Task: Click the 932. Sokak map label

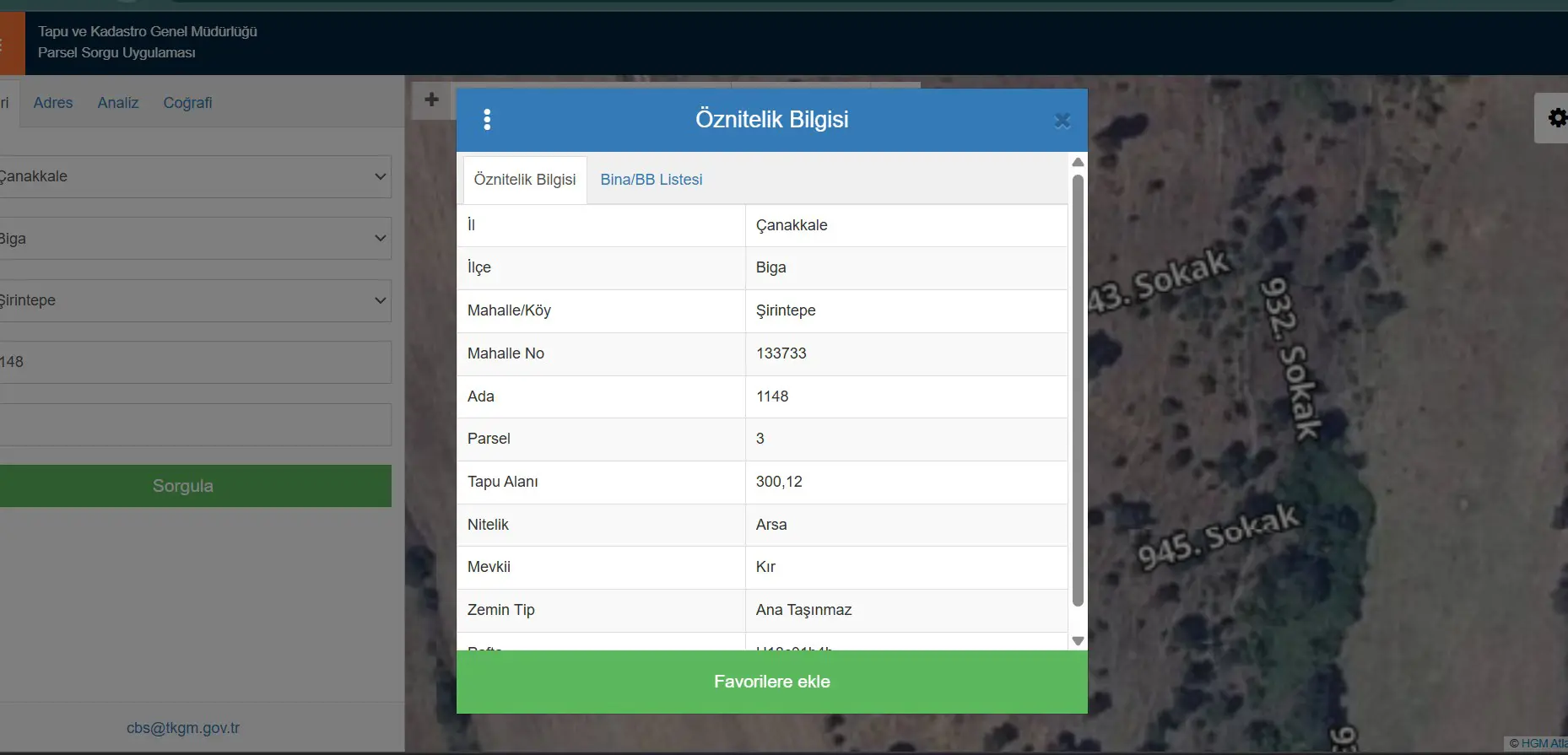Action: 1290,358
